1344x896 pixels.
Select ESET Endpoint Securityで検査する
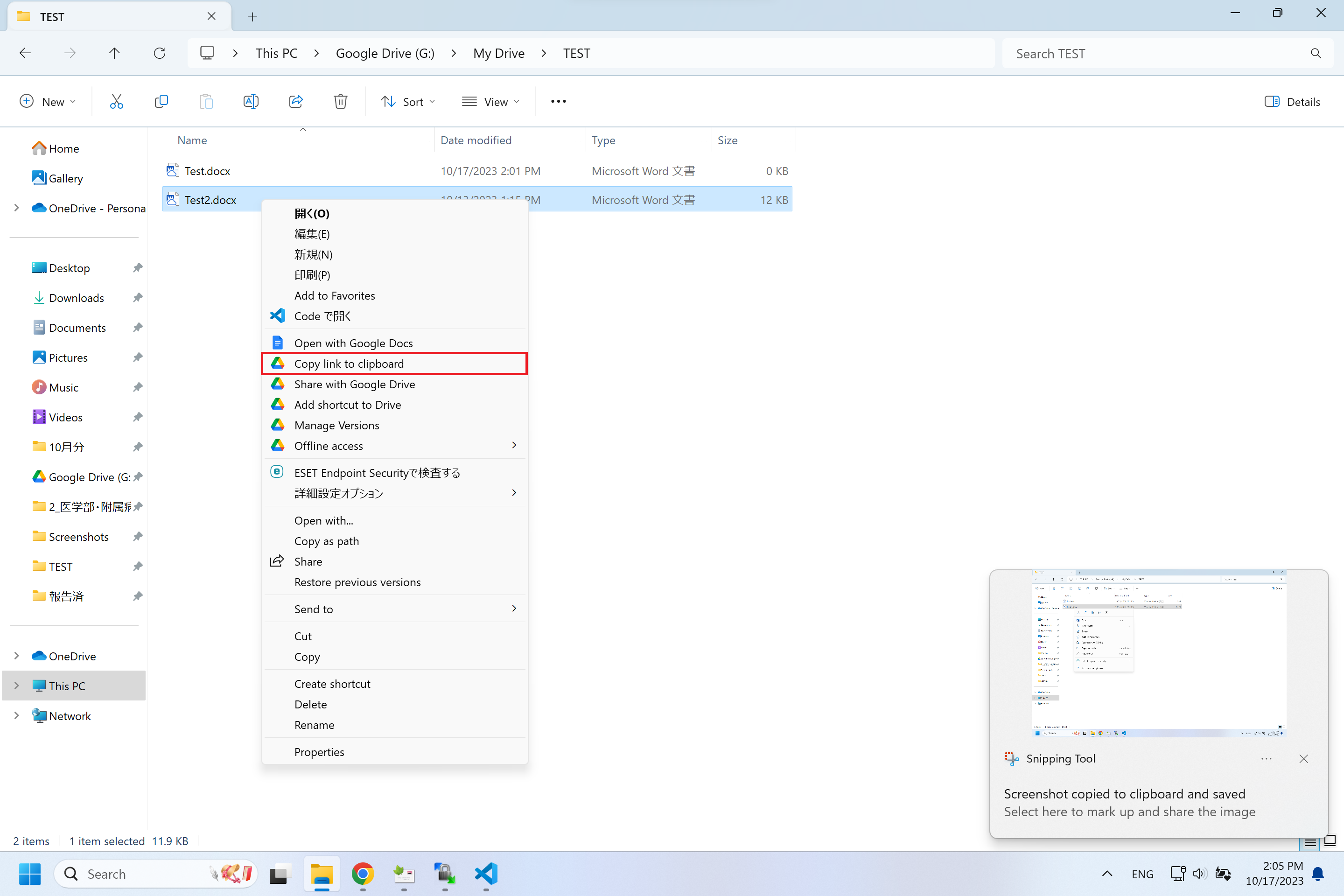(x=394, y=473)
